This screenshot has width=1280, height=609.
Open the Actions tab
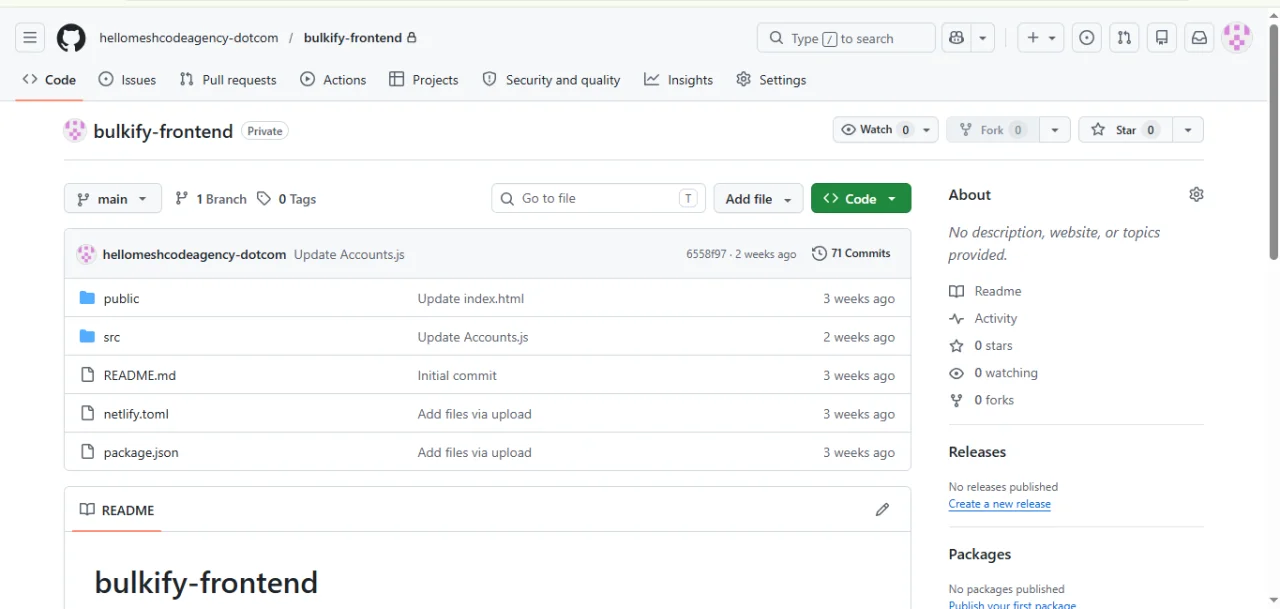[334, 80]
